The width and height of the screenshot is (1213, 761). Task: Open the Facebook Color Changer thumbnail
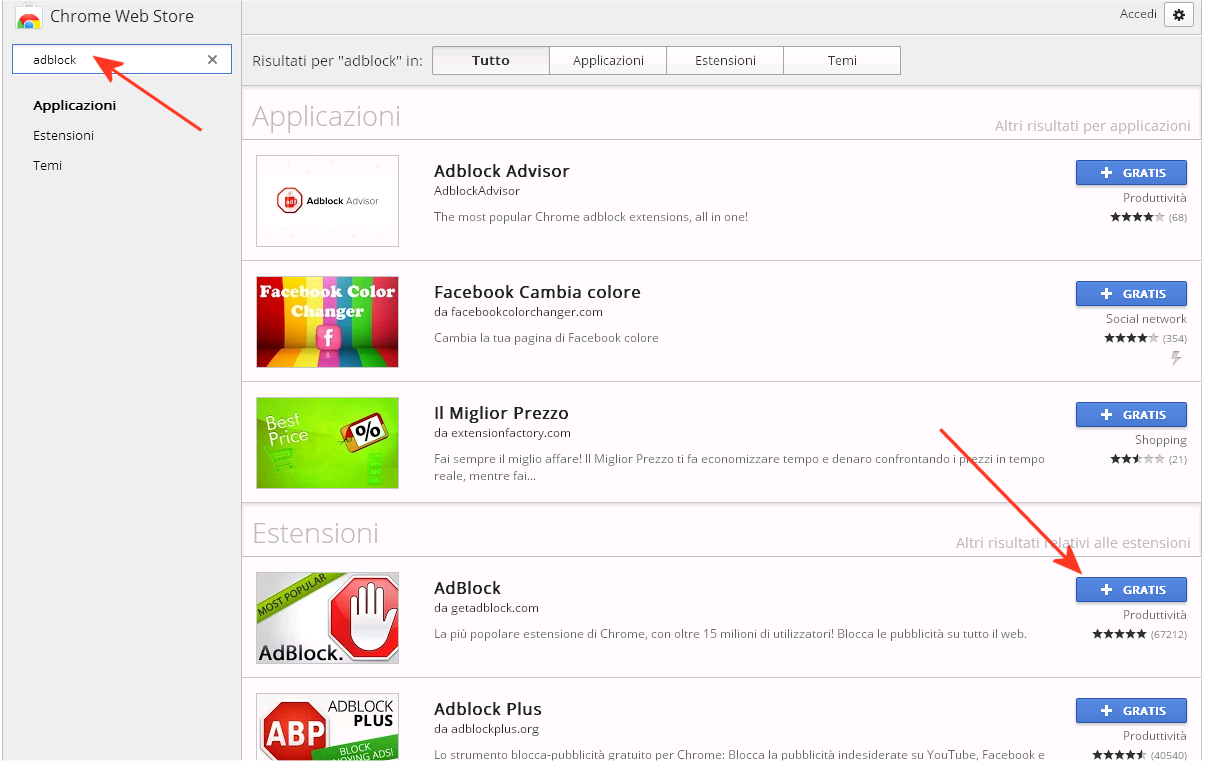327,322
